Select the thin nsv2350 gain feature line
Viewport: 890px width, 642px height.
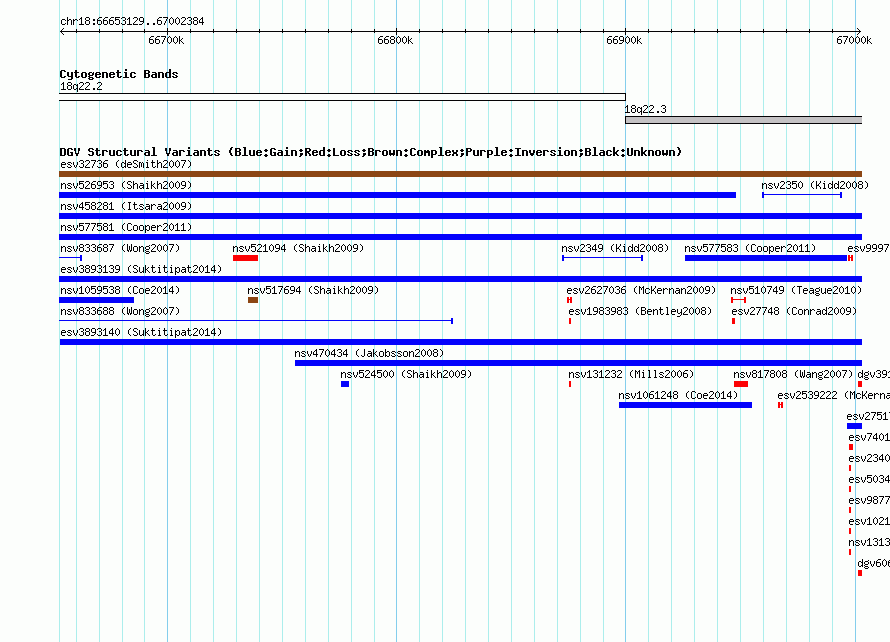[801, 195]
